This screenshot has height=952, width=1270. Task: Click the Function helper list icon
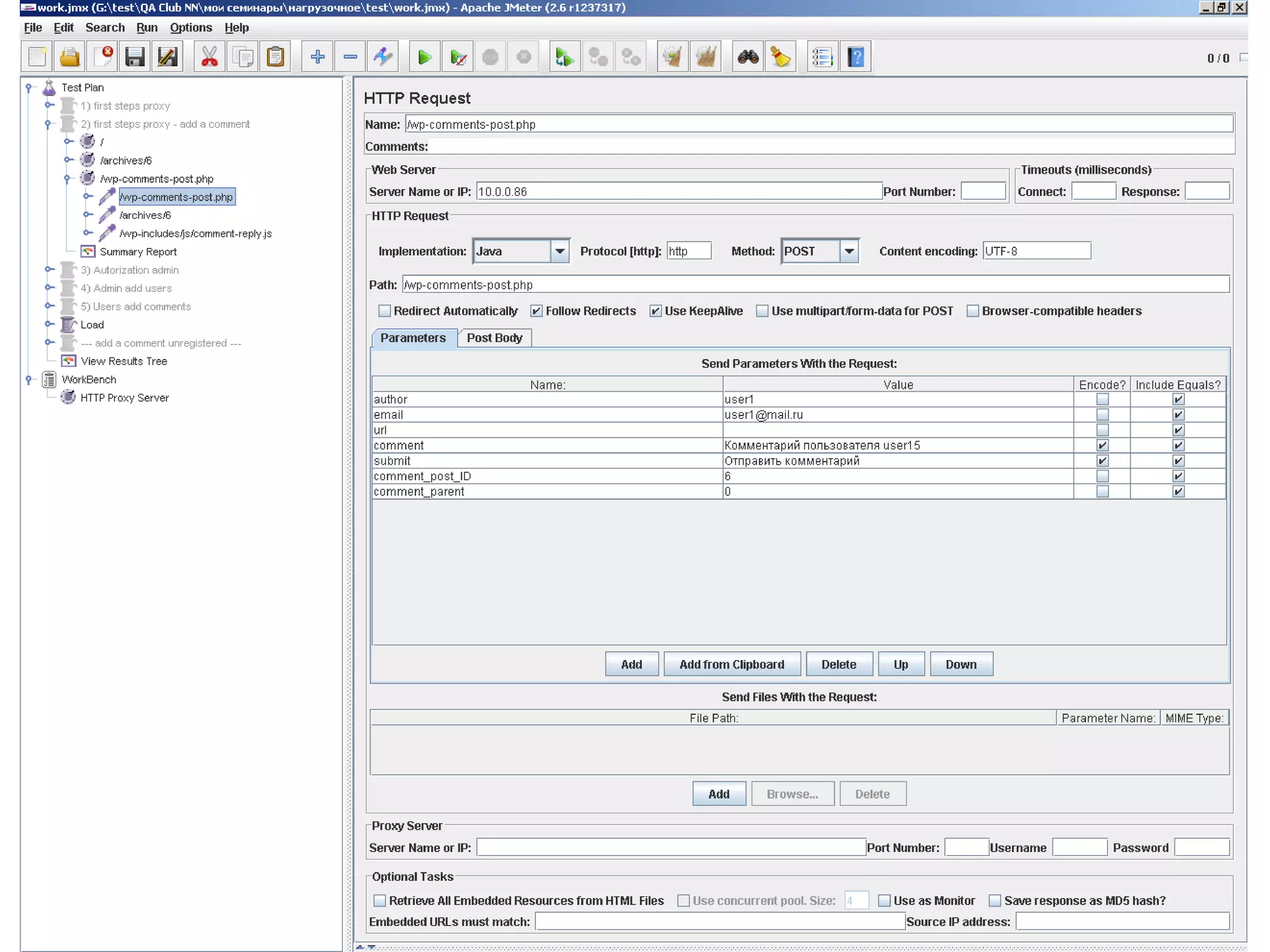pyautogui.click(x=822, y=58)
